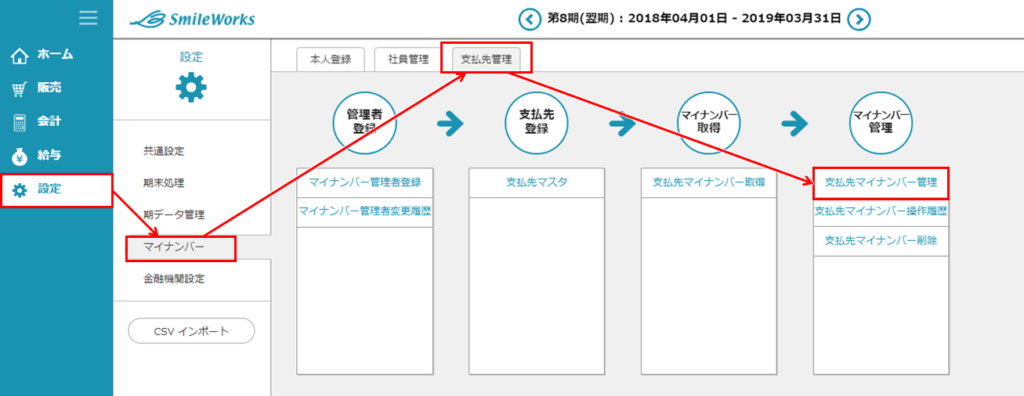Open the hamburger menu icon
1024x396 pixels.
click(88, 18)
